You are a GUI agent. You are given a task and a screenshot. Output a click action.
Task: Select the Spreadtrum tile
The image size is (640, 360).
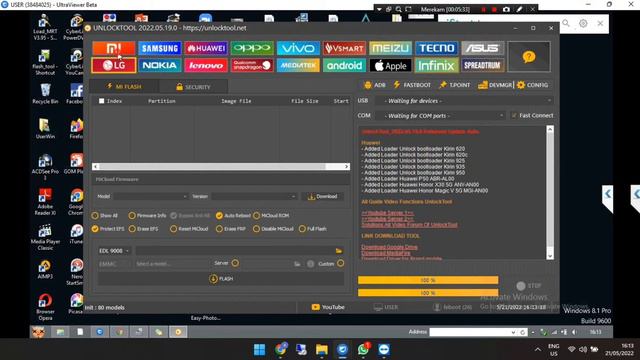[482, 65]
